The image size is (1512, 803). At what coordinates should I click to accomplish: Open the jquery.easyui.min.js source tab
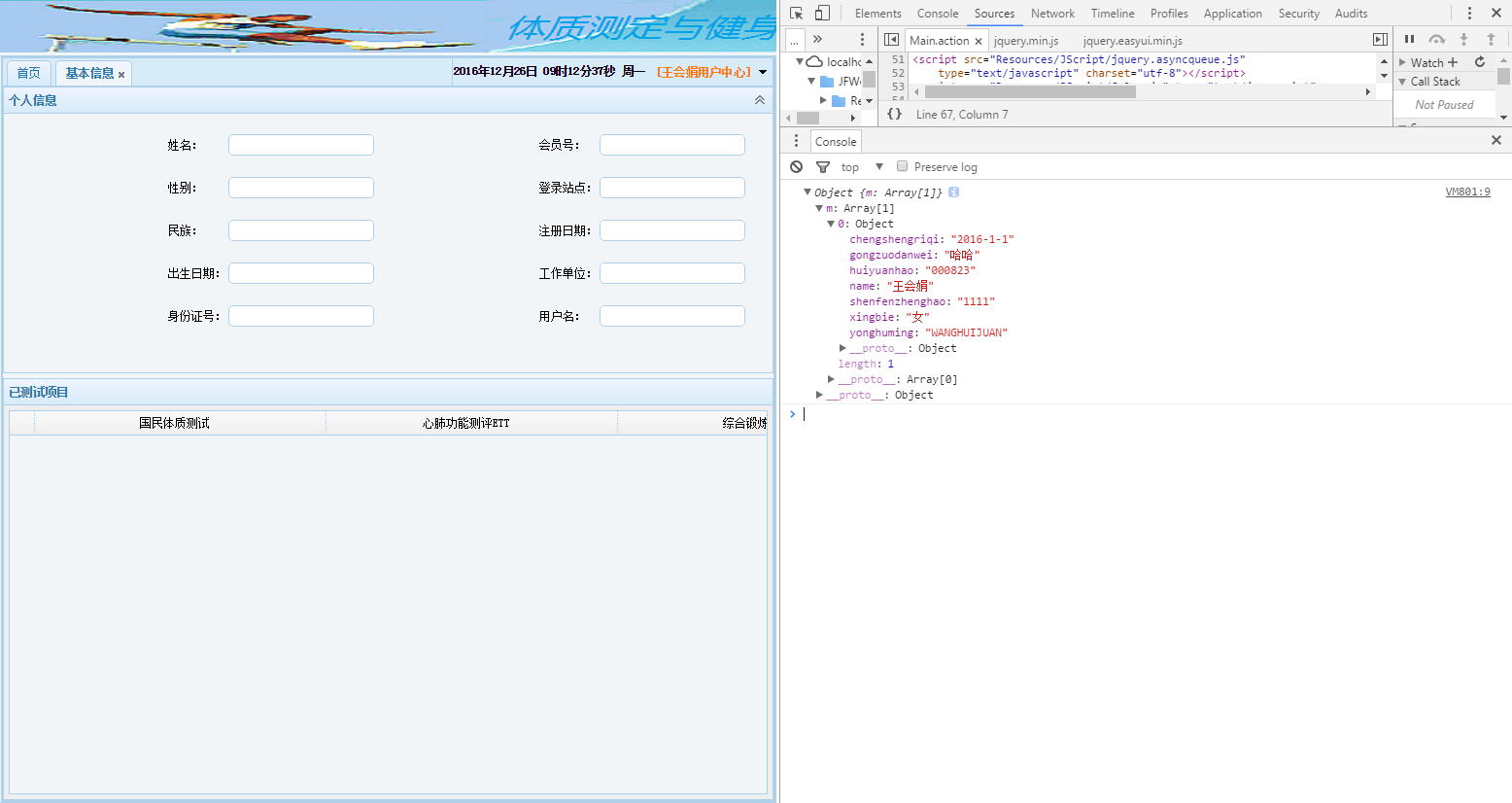tap(1132, 41)
